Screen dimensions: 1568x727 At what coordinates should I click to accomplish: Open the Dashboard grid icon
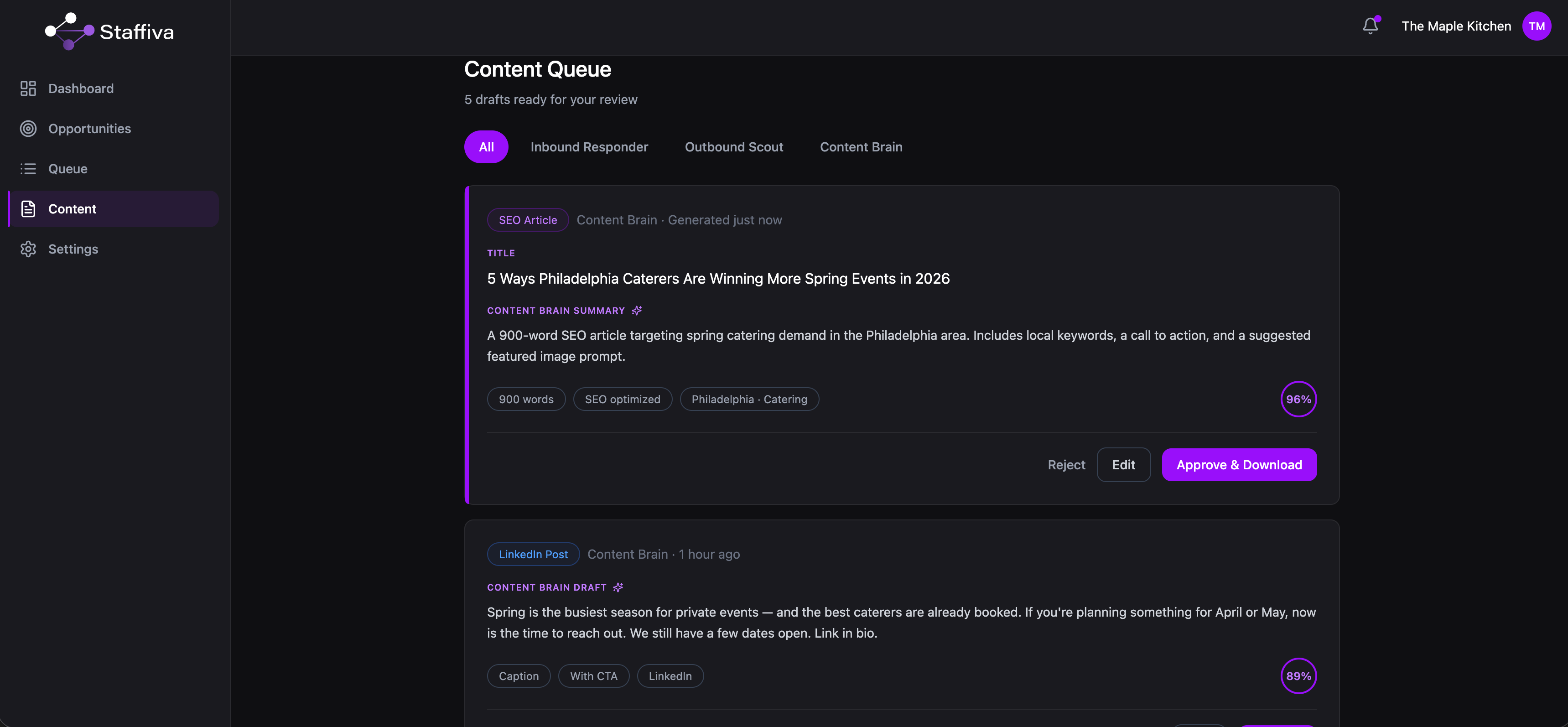[28, 88]
